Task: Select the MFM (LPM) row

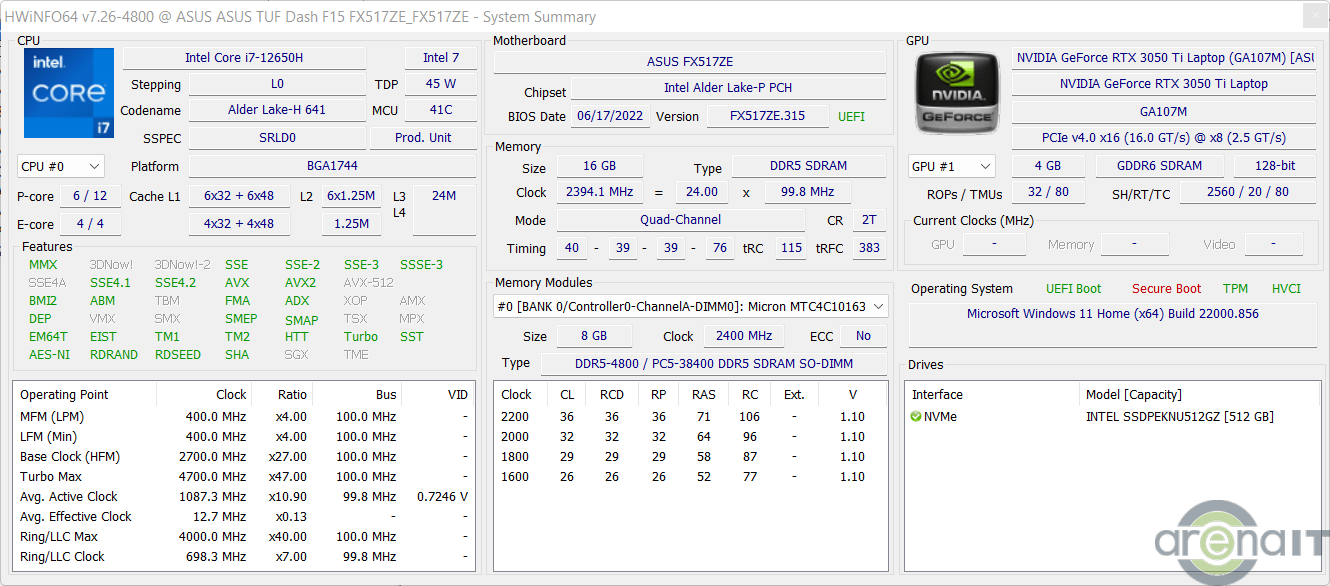Action: coord(243,417)
